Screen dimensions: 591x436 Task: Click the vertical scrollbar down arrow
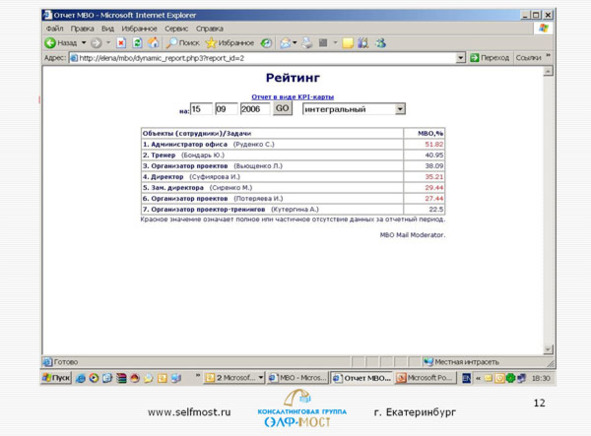tap(548, 350)
